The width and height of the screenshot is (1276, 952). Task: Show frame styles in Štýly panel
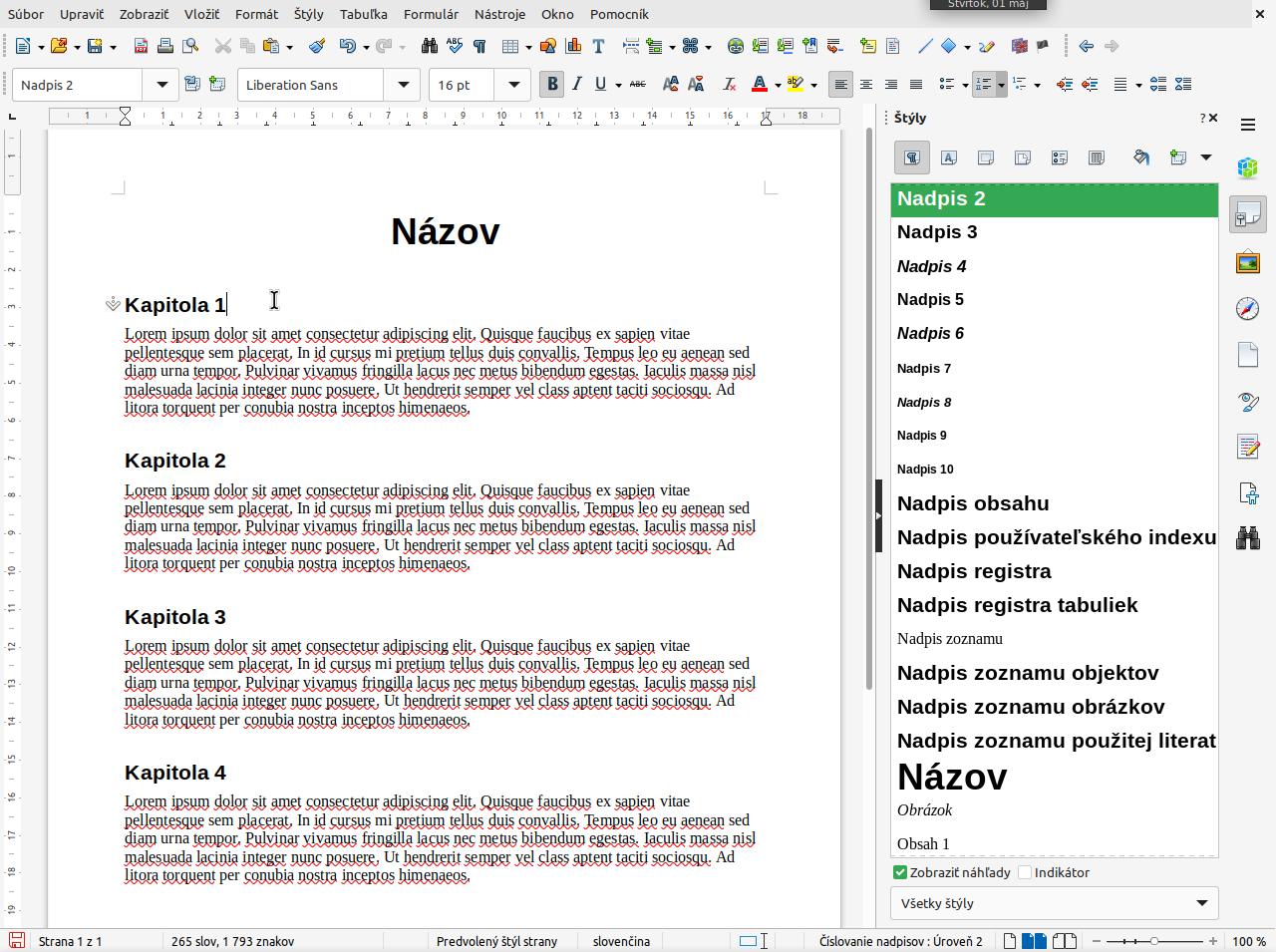[986, 158]
